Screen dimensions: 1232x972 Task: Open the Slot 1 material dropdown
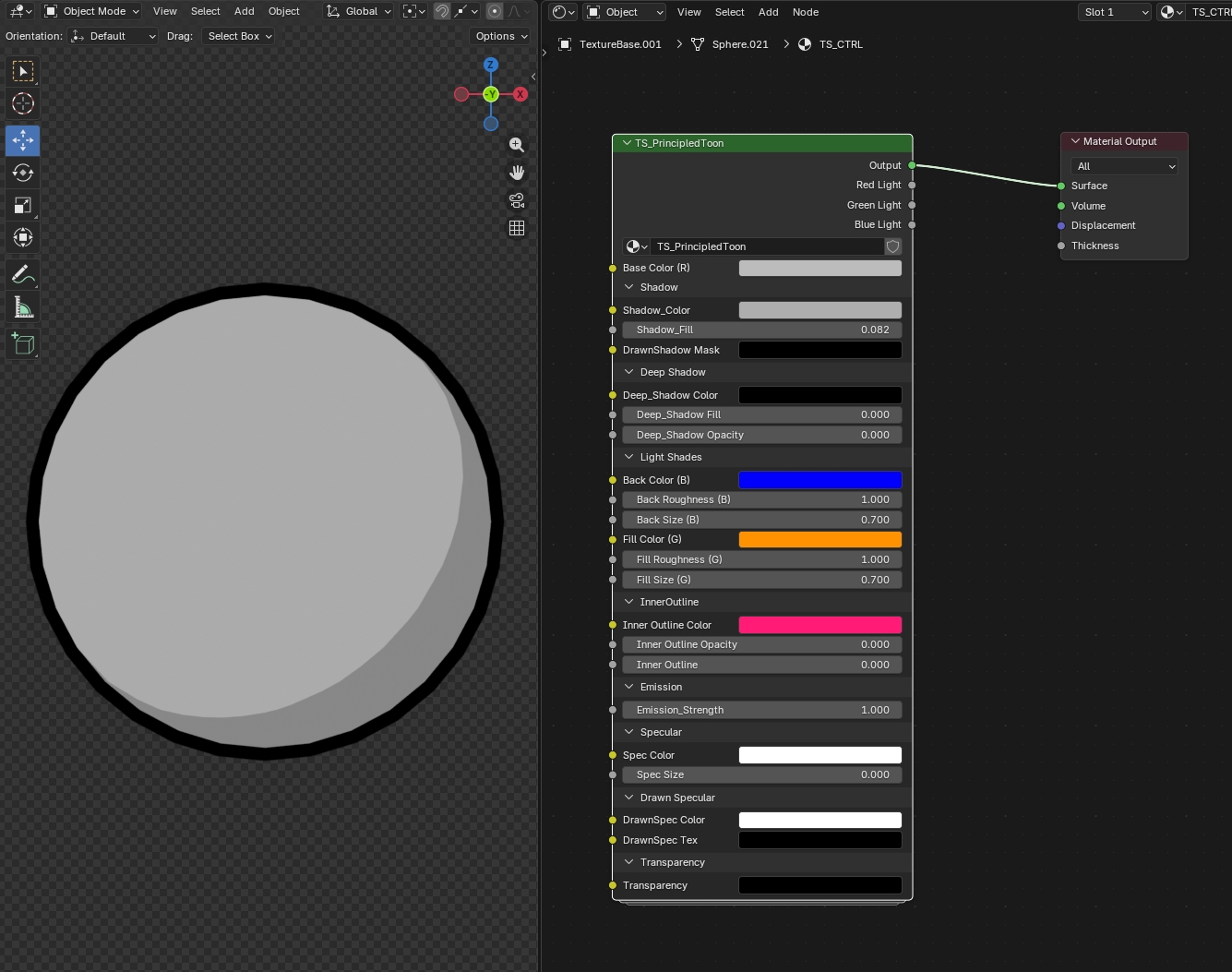1115,12
